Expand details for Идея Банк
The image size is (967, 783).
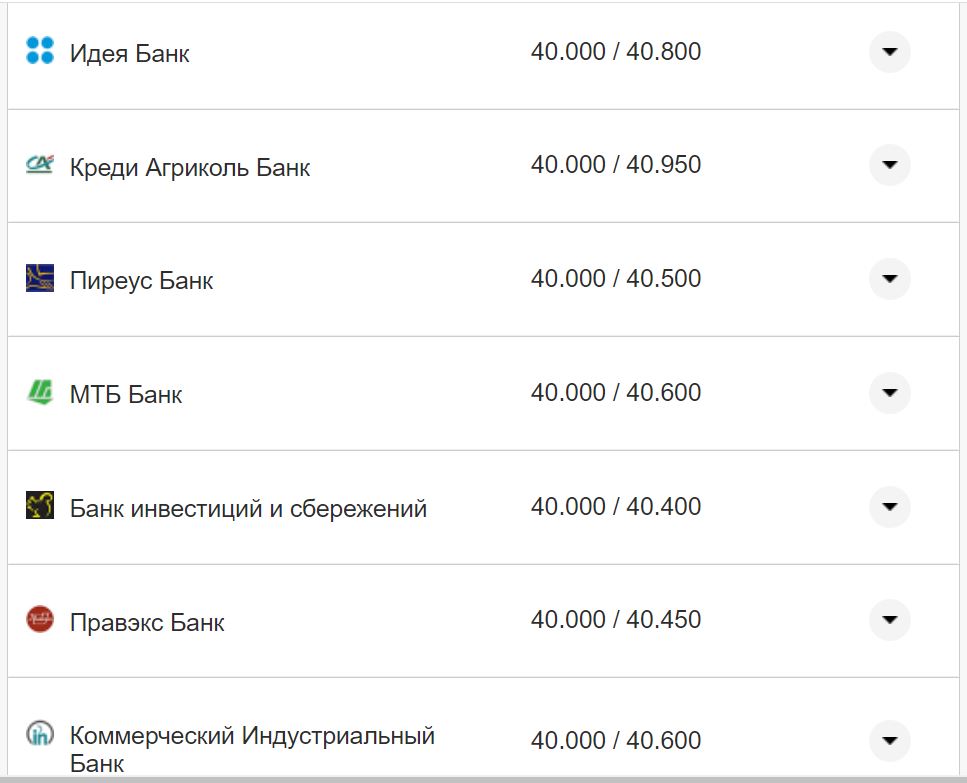(x=888, y=52)
